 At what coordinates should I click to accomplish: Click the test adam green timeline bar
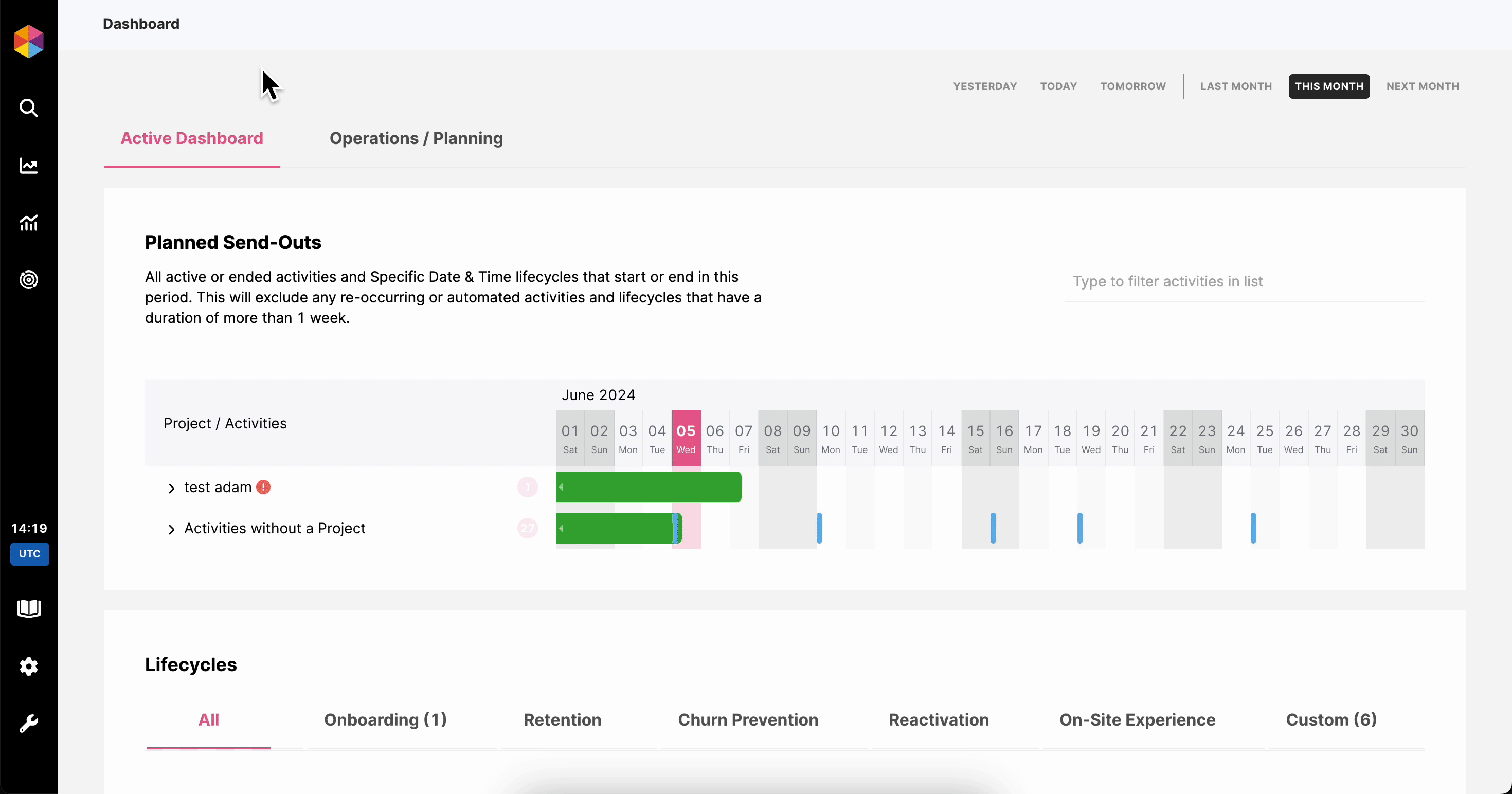click(x=649, y=487)
